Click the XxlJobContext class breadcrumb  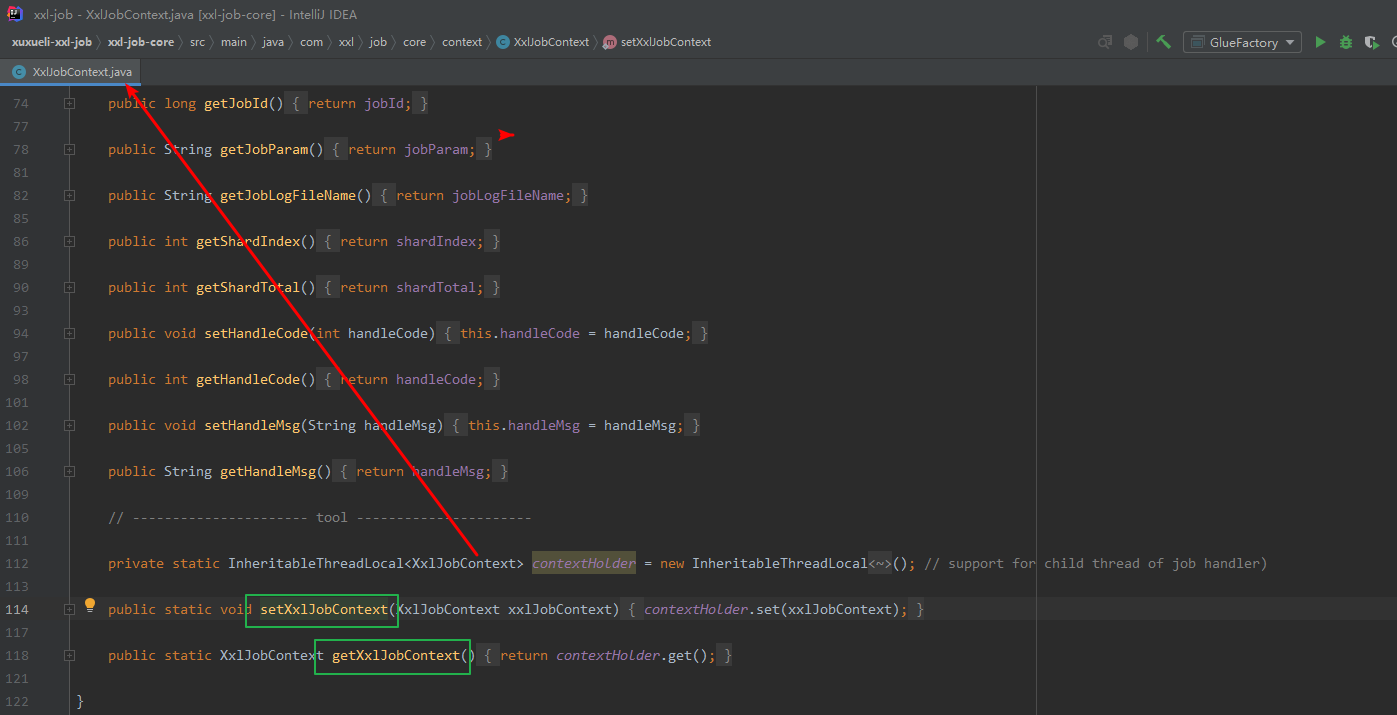point(542,42)
